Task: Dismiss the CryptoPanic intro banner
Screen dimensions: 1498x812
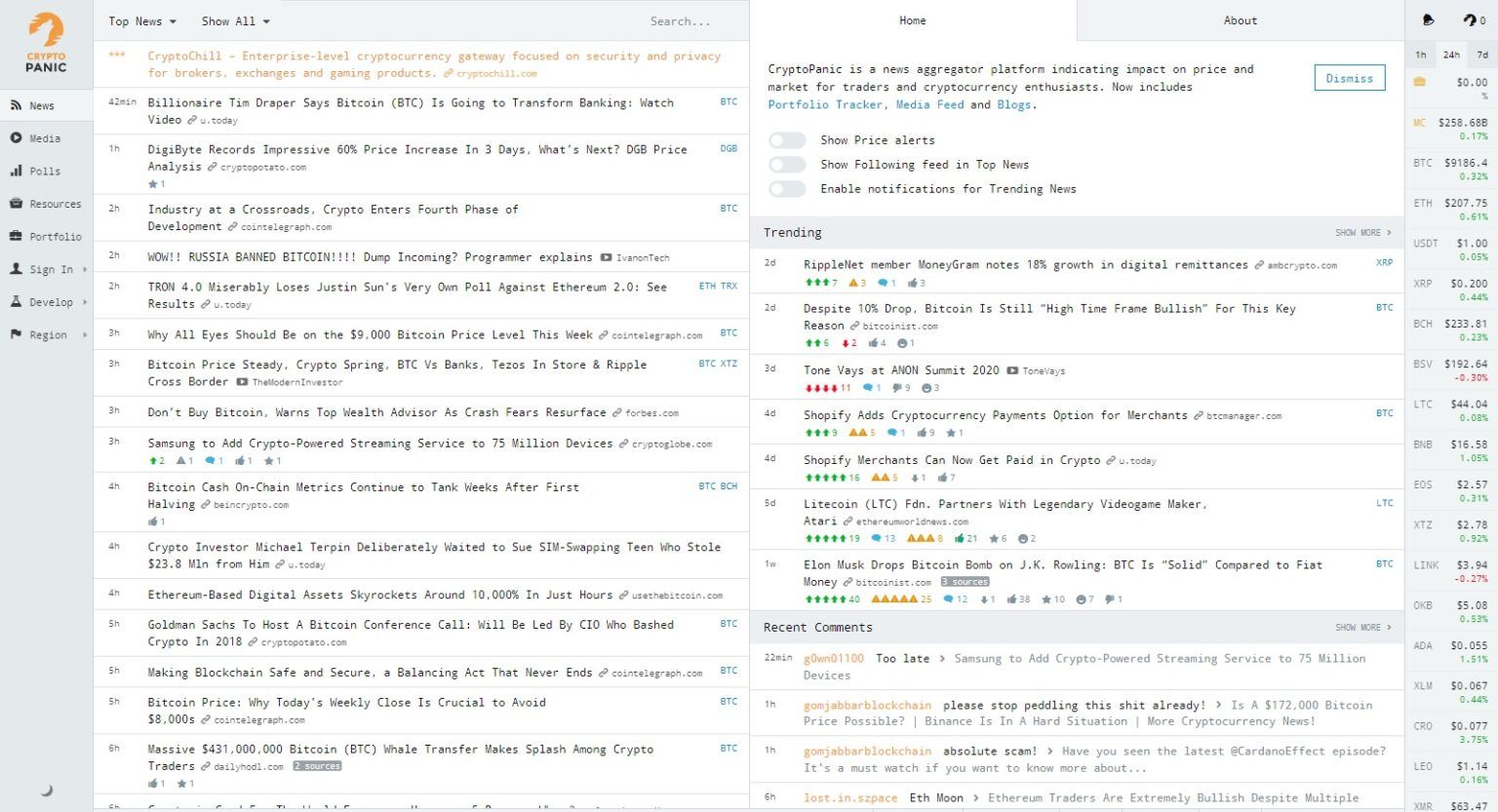Action: coord(1349,78)
